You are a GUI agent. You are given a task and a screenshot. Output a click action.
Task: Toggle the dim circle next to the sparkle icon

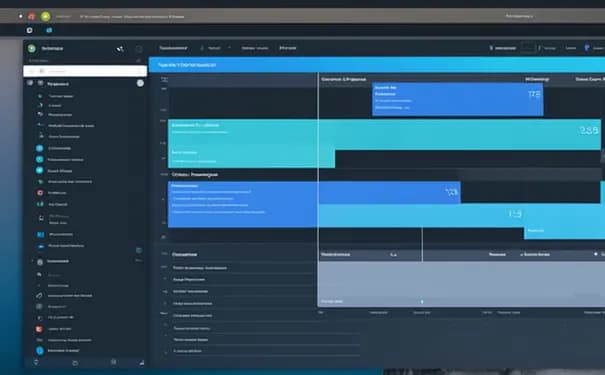pos(139,49)
